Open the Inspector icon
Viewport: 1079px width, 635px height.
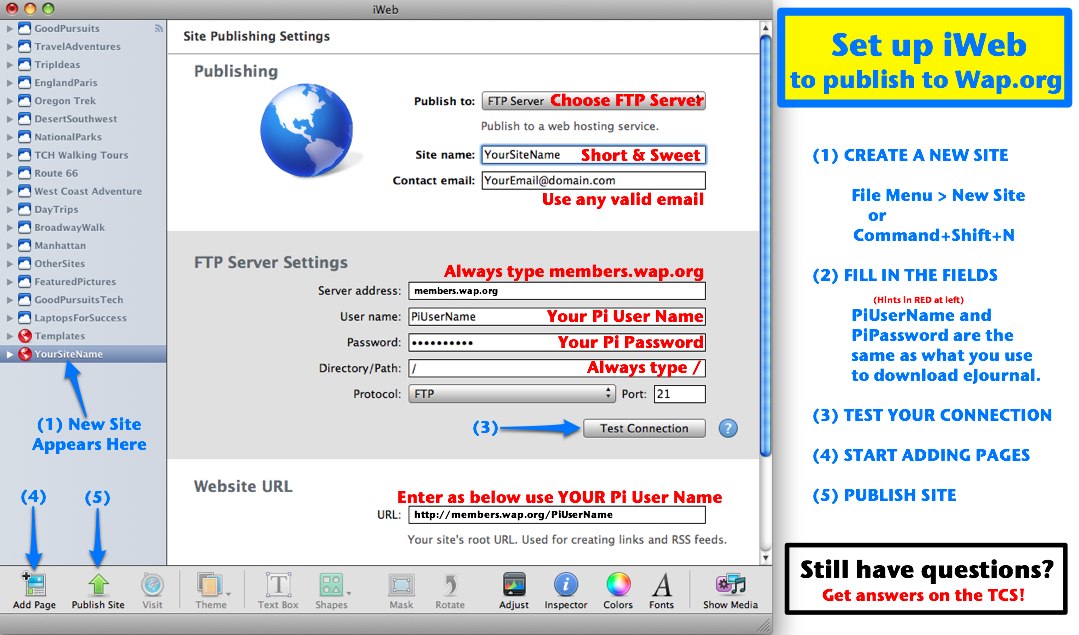click(566, 585)
